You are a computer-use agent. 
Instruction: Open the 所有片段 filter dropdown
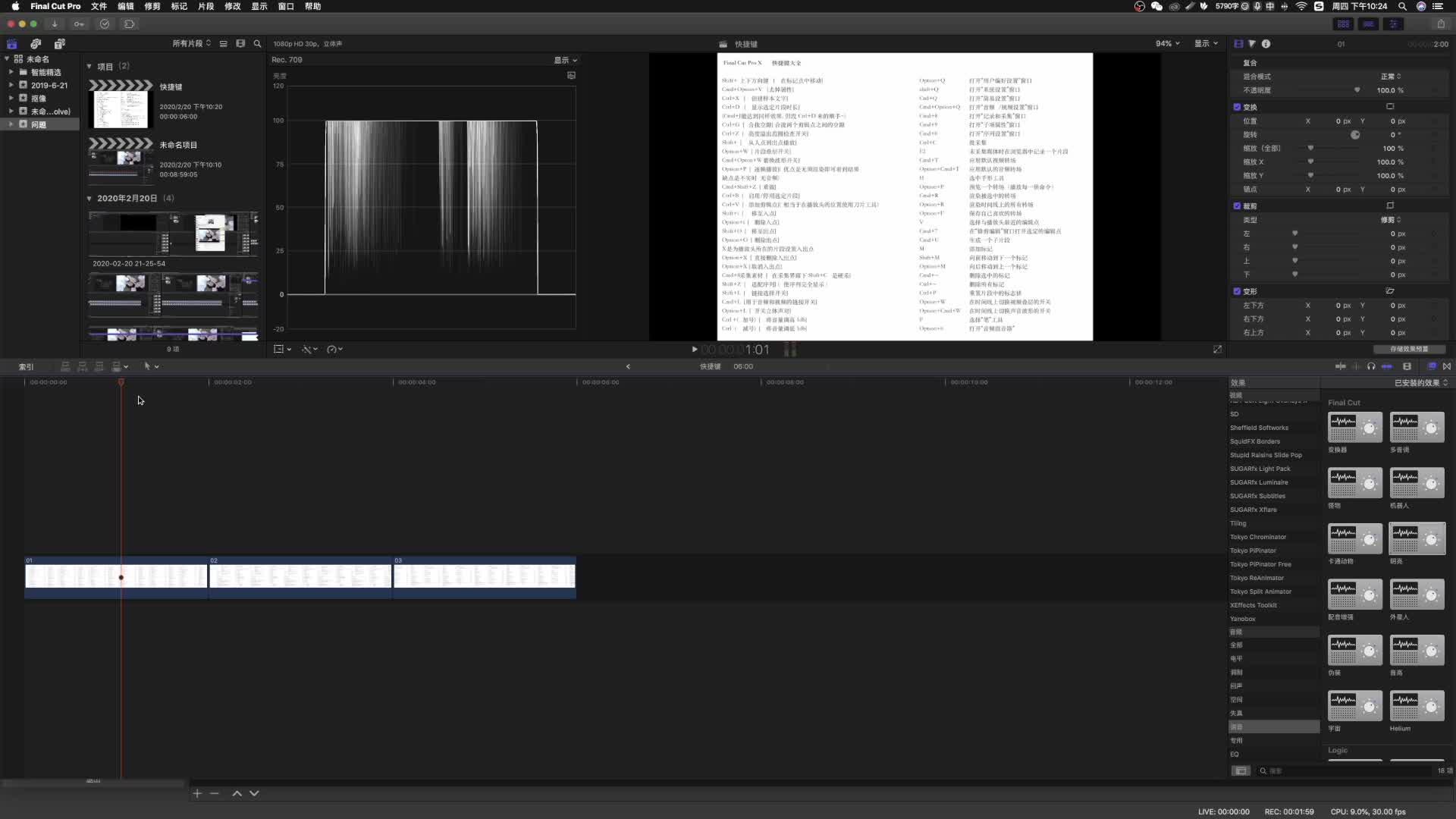point(192,44)
